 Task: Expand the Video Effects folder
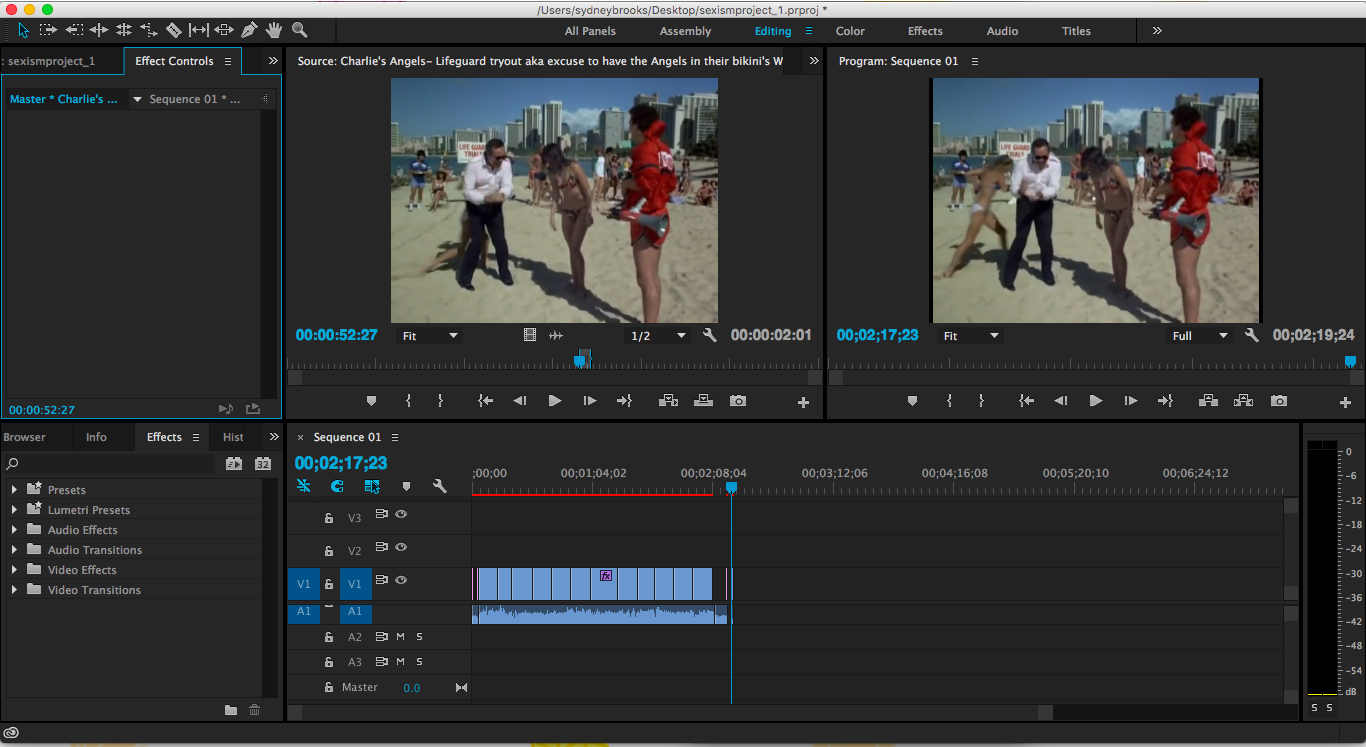(15, 570)
